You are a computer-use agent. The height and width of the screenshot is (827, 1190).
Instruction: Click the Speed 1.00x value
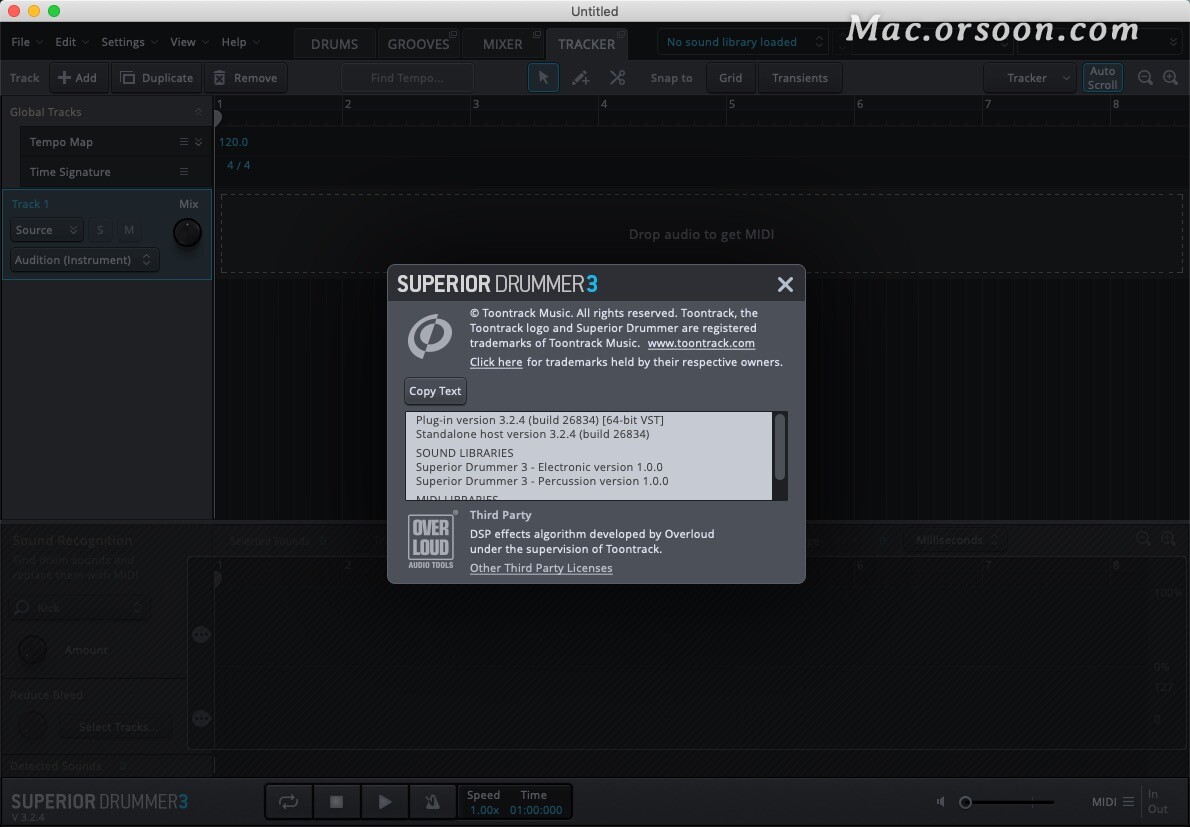coord(483,810)
